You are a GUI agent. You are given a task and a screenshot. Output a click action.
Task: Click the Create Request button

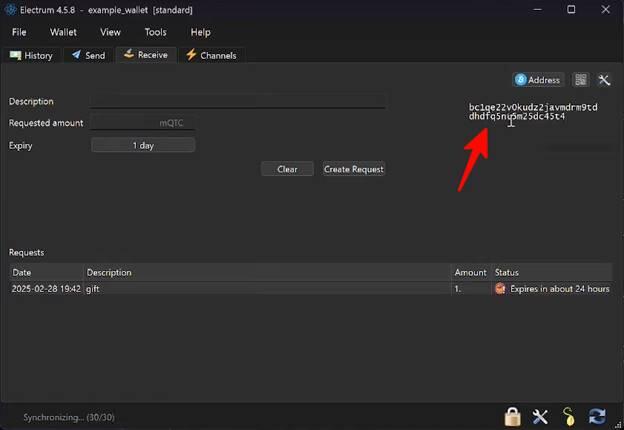354,169
